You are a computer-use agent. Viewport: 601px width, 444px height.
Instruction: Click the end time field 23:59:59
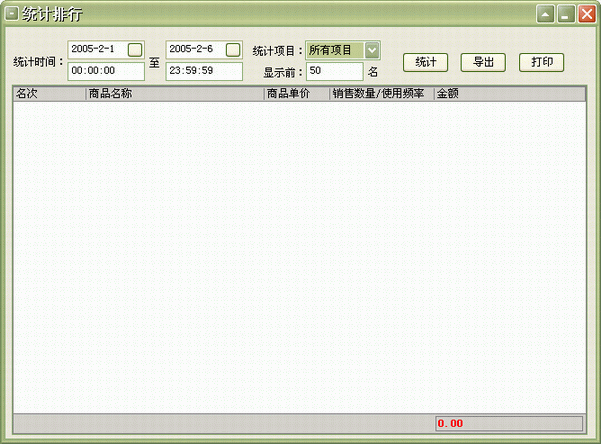204,71
